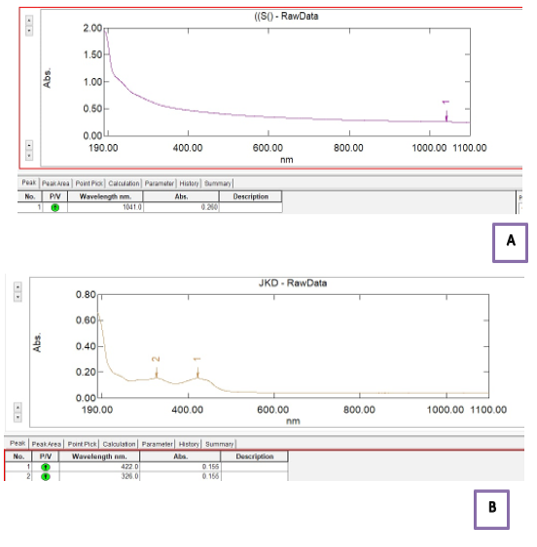This screenshot has width=537, height=547.
Task: Click P/V column header in JKD peak table
Action: 45,457
